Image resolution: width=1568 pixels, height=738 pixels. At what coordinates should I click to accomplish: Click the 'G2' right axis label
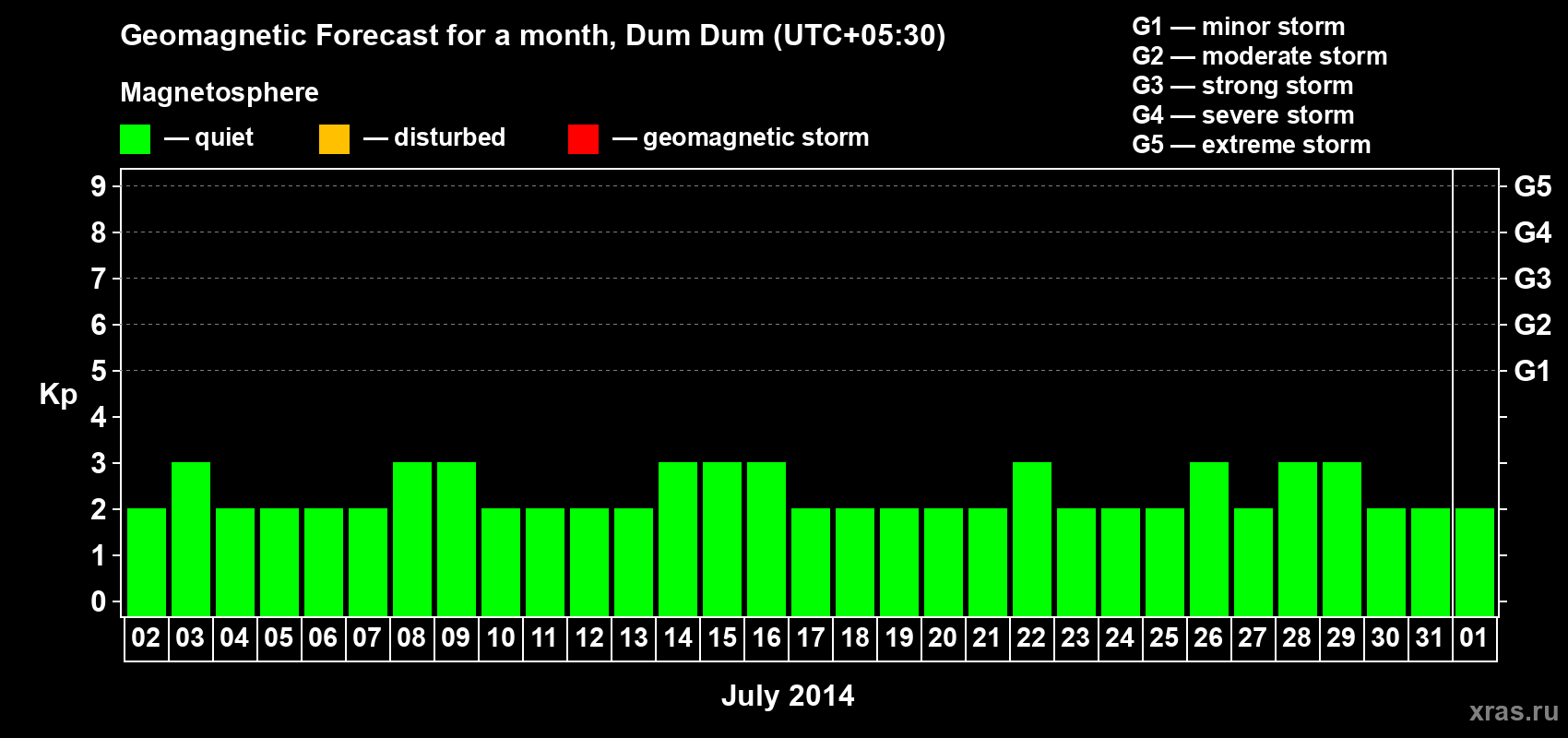click(x=1533, y=325)
